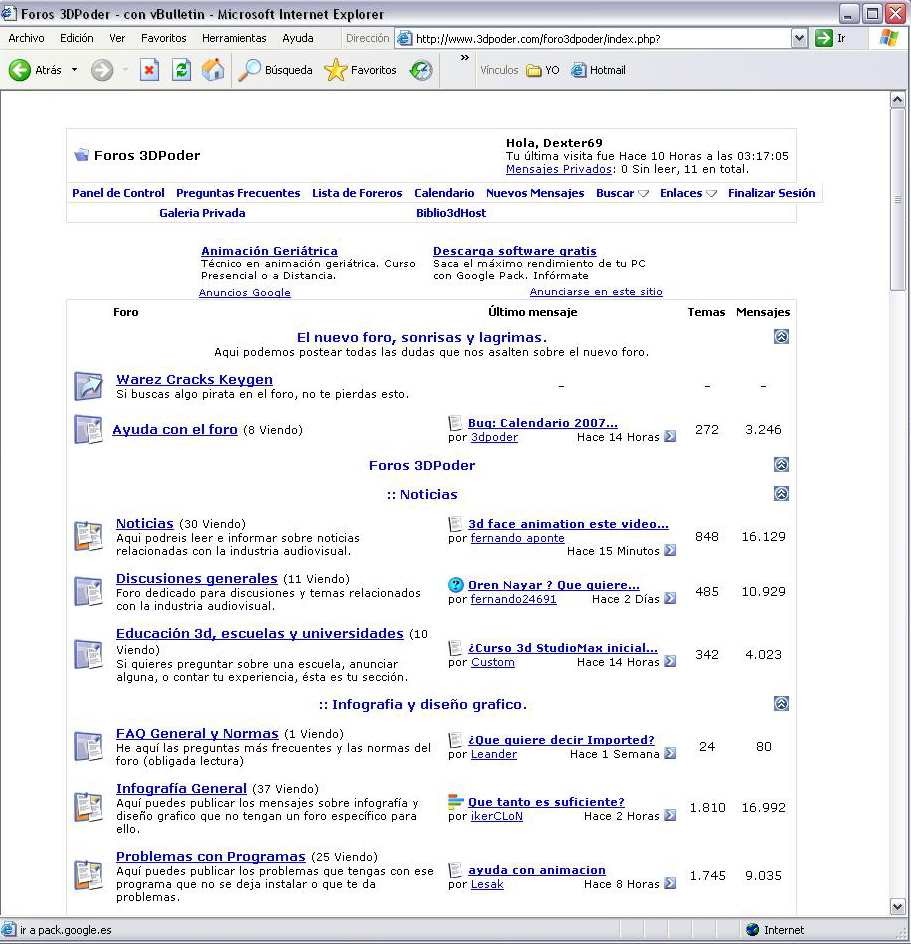911x944 pixels.
Task: Click the Discusiones generales forum icon
Action: point(89,591)
